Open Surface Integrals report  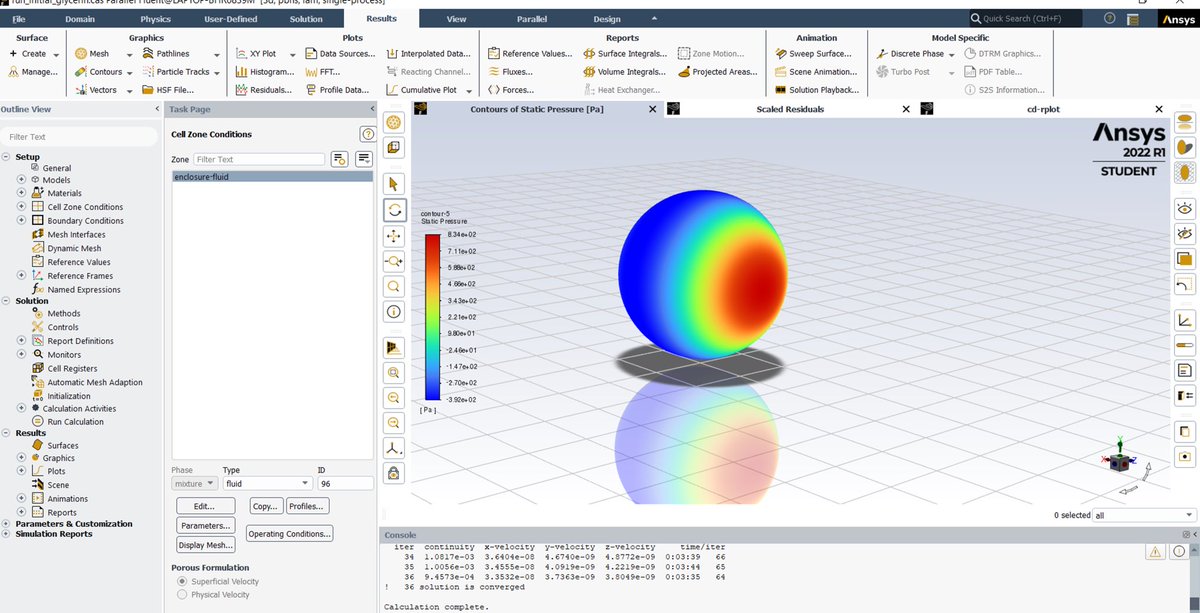624,54
